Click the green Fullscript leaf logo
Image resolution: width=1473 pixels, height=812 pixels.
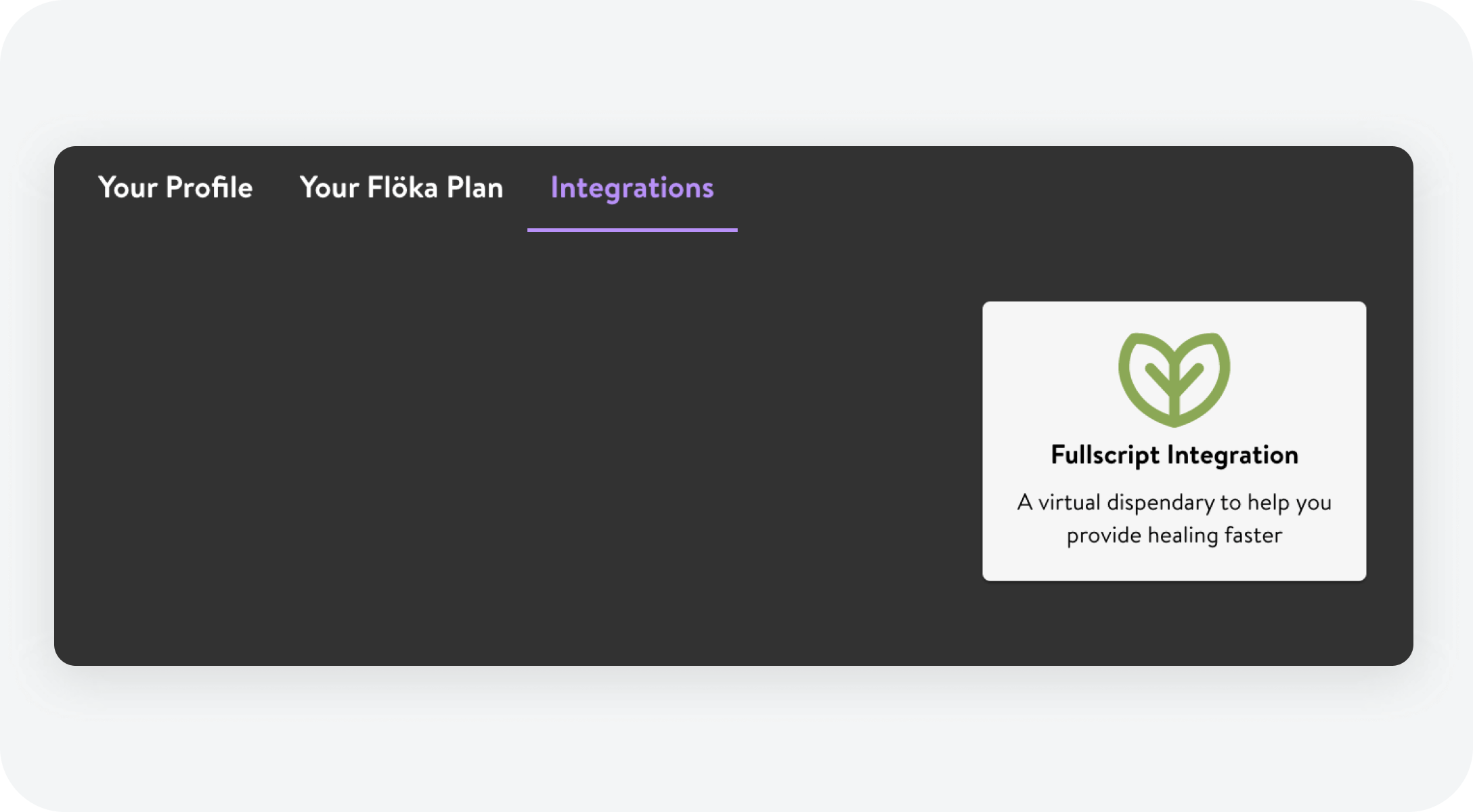click(x=1174, y=380)
